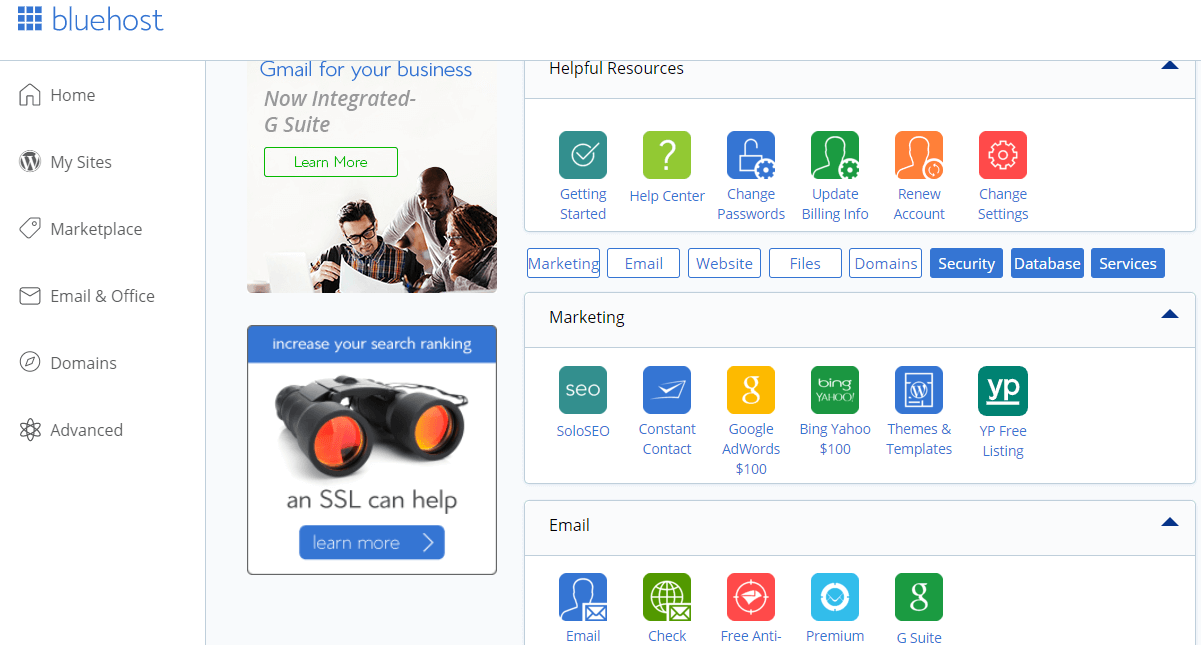Click the Home house icon in sidebar
1201x645 pixels.
(30, 94)
